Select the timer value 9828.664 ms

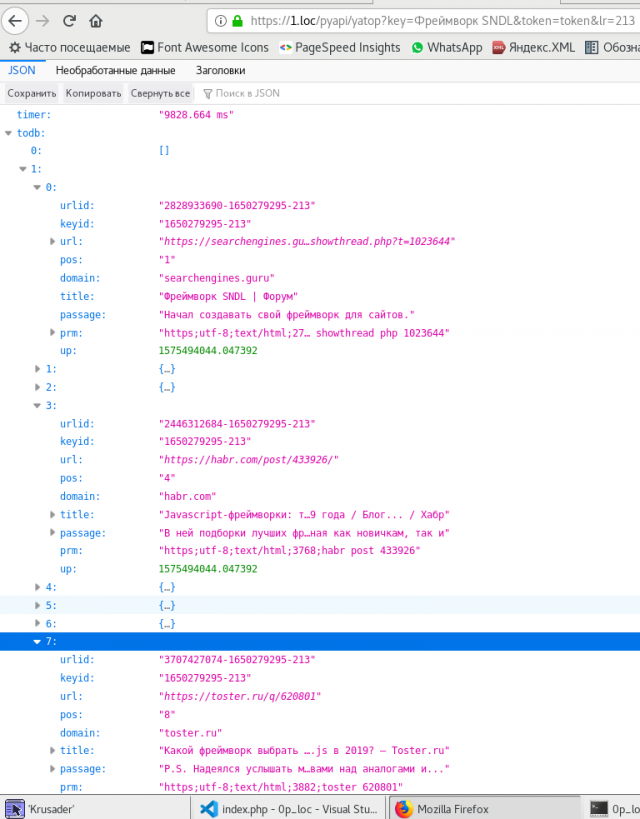[x=196, y=115]
